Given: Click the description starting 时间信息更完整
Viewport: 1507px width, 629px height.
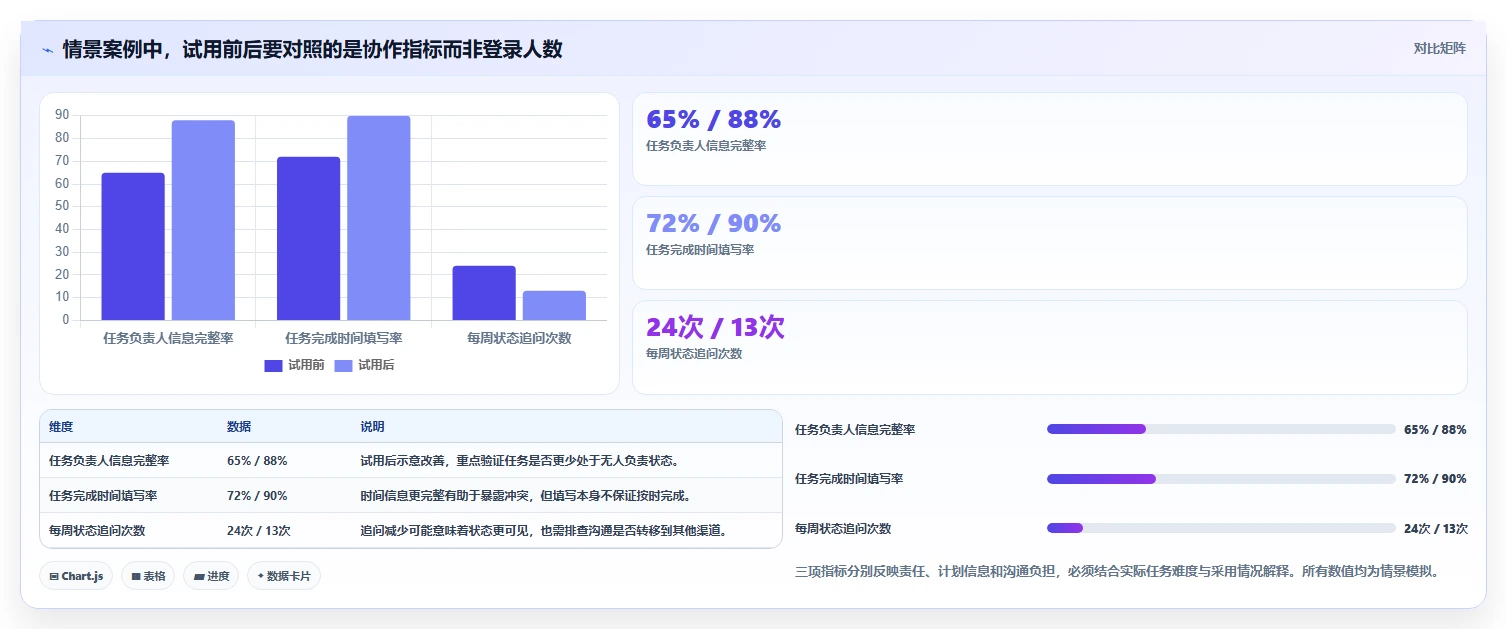Looking at the screenshot, I should click(526, 496).
